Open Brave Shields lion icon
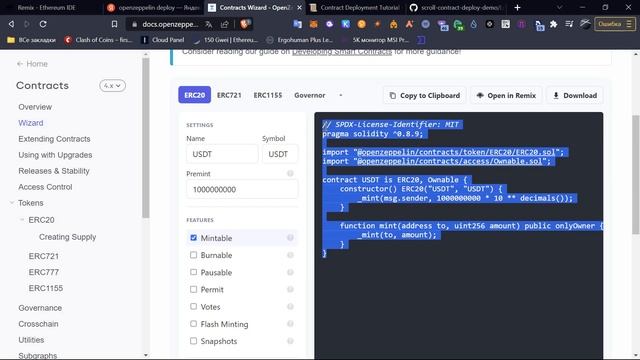The image size is (640, 360). click(x=245, y=24)
